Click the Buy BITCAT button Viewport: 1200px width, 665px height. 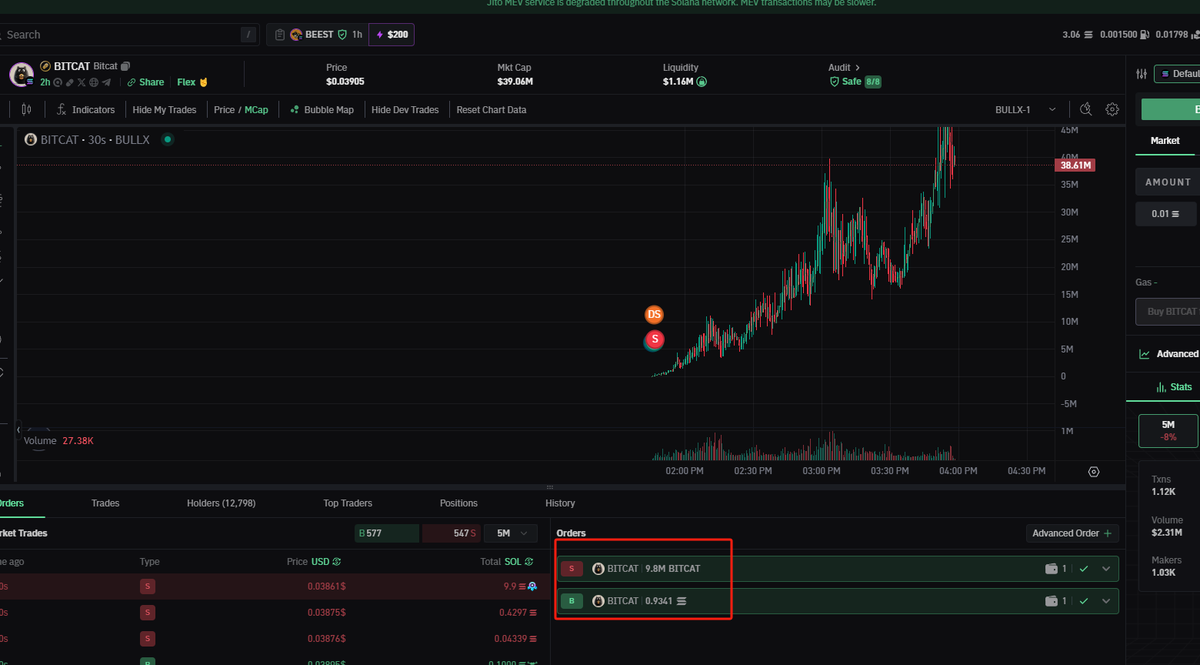(x=1168, y=312)
